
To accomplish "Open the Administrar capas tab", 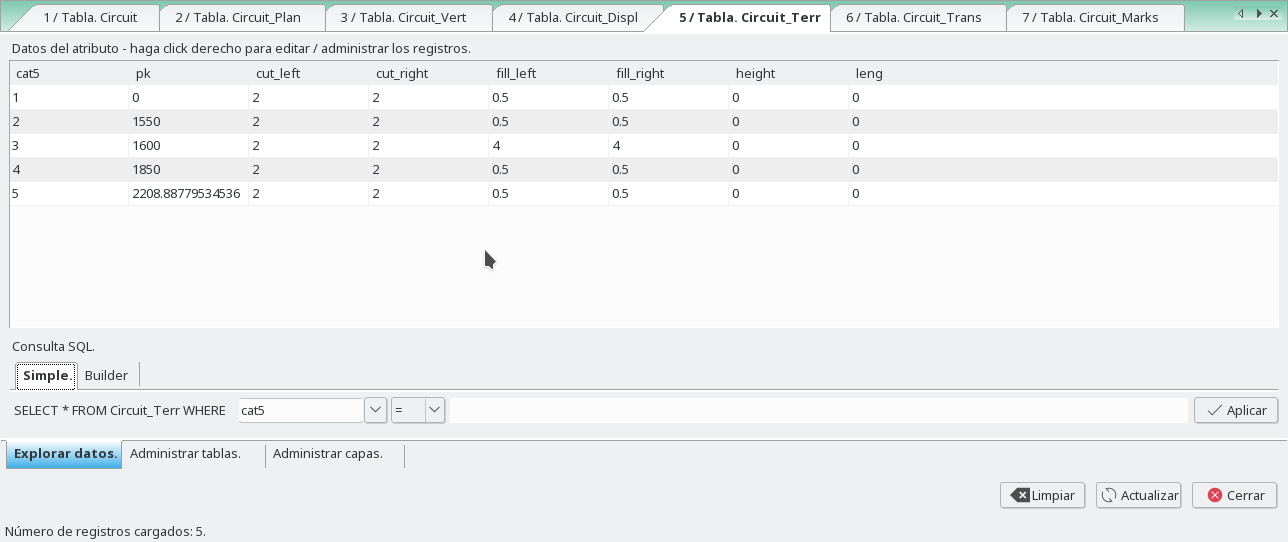I will pyautogui.click(x=328, y=454).
